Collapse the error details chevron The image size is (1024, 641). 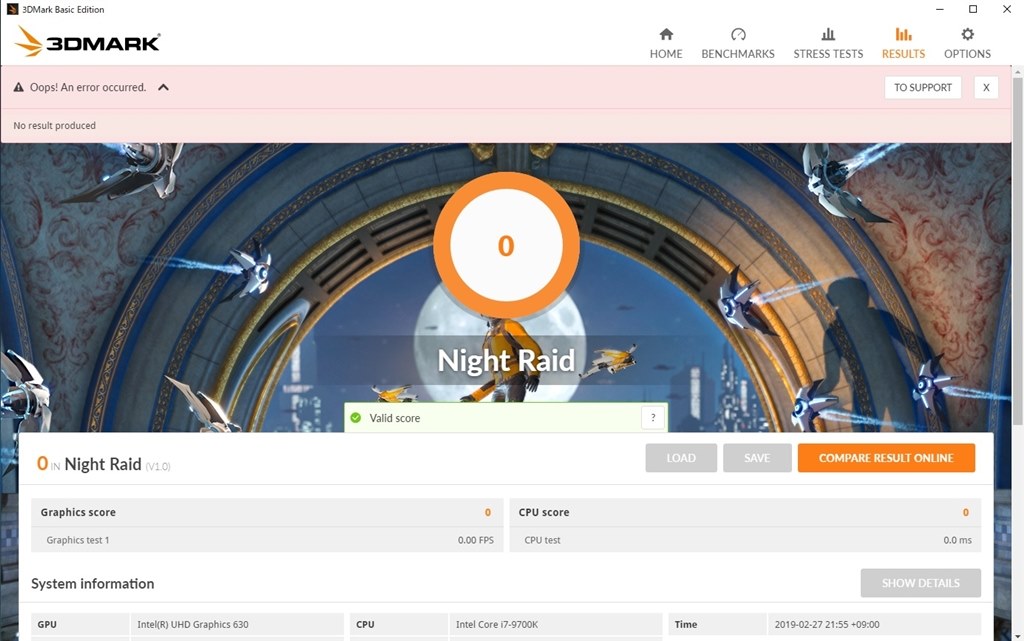coord(163,87)
